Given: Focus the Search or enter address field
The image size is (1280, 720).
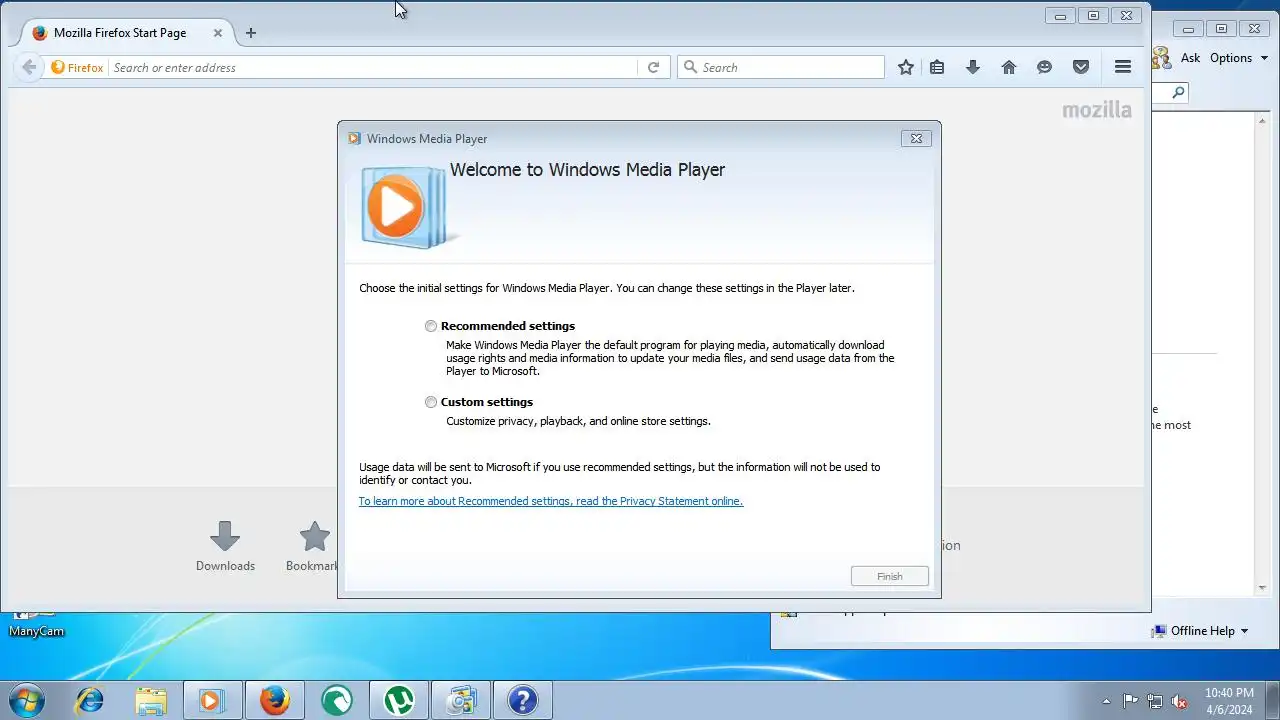Looking at the screenshot, I should click(x=373, y=67).
